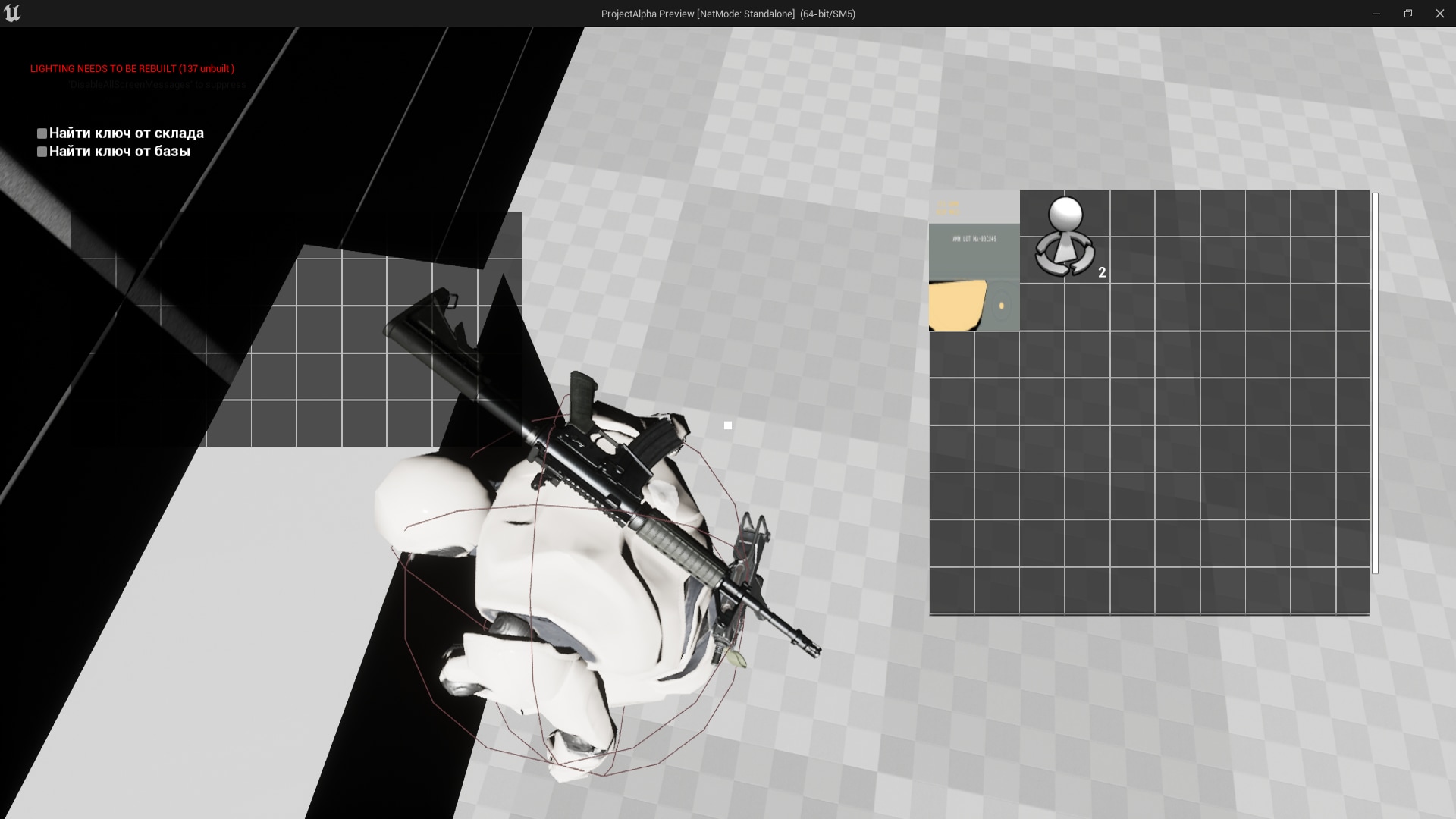This screenshot has height=819, width=1456.
Task: Click the yellow ammo markings atop the item card
Action: (x=949, y=206)
